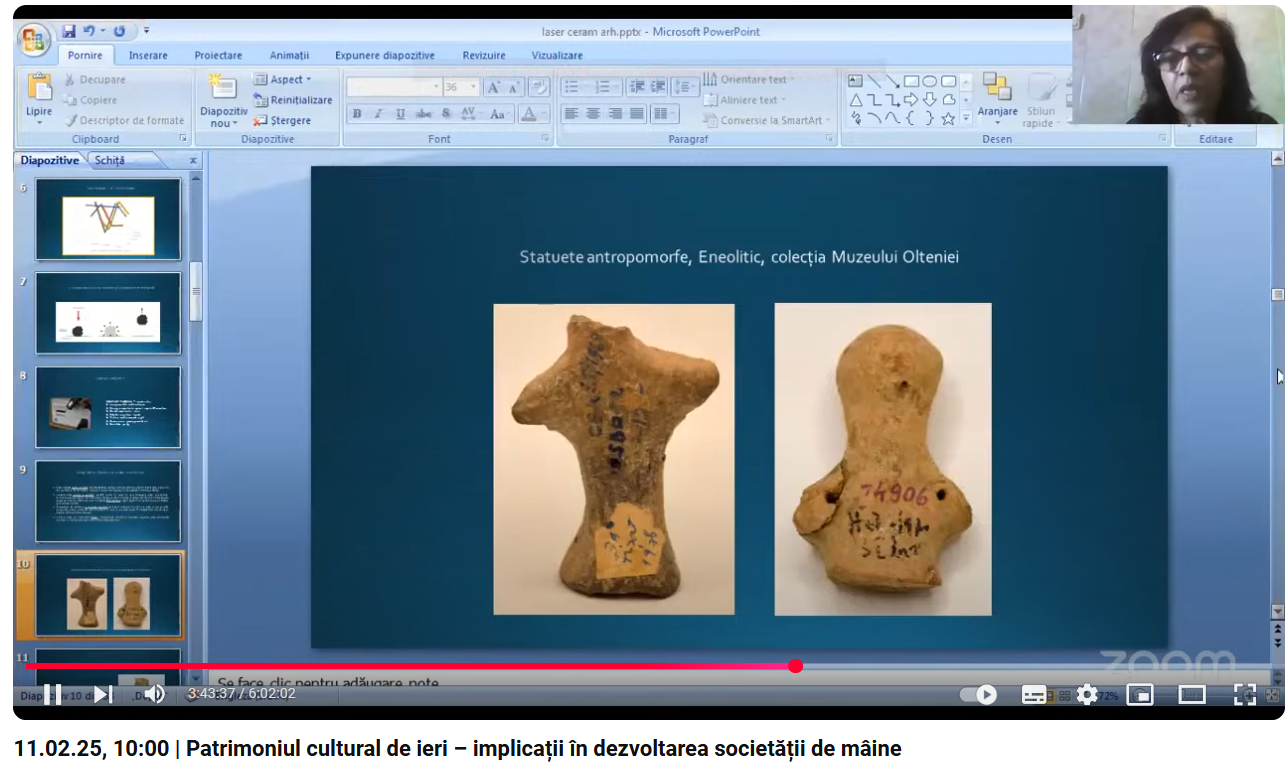Open the Aspect (Layout) dropdown

click(x=282, y=79)
